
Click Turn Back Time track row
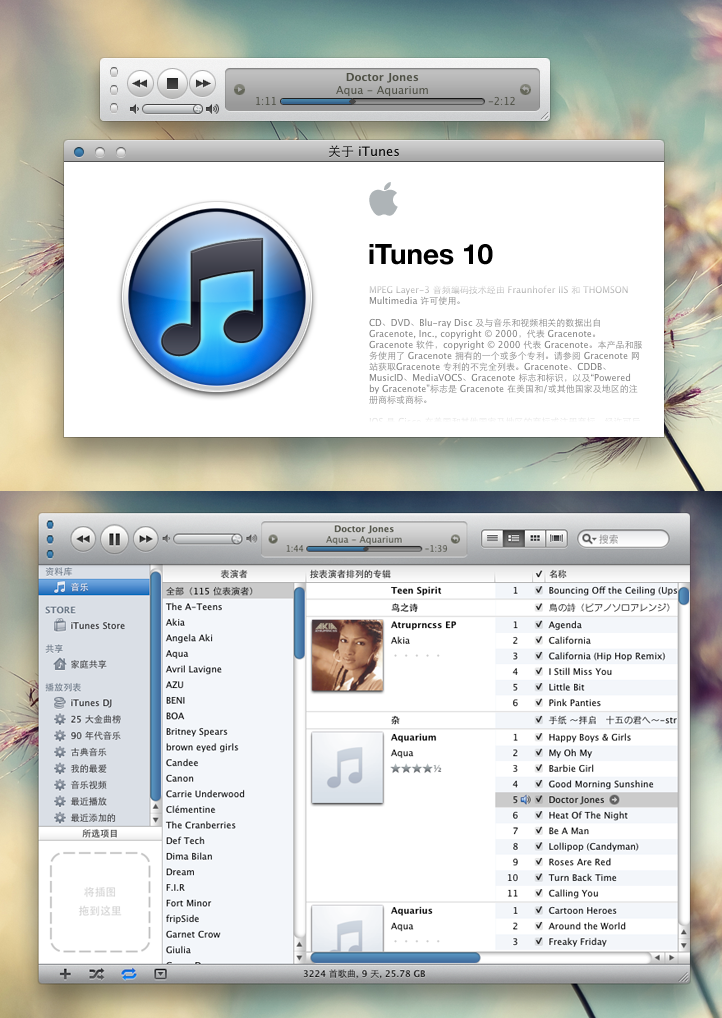point(588,878)
